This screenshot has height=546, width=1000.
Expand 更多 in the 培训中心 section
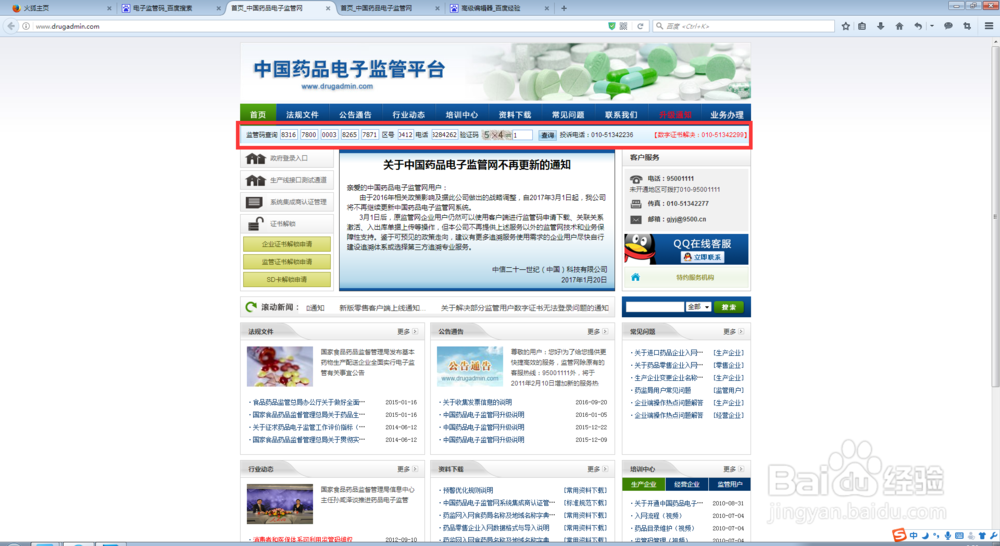click(733, 469)
